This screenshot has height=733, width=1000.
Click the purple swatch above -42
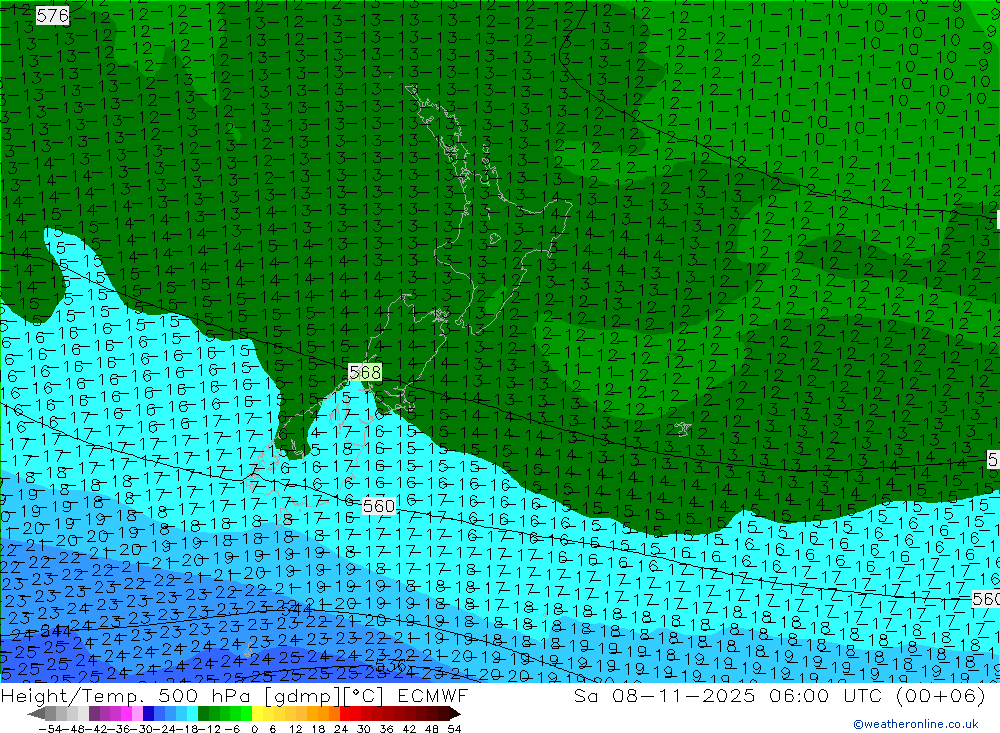(x=94, y=714)
